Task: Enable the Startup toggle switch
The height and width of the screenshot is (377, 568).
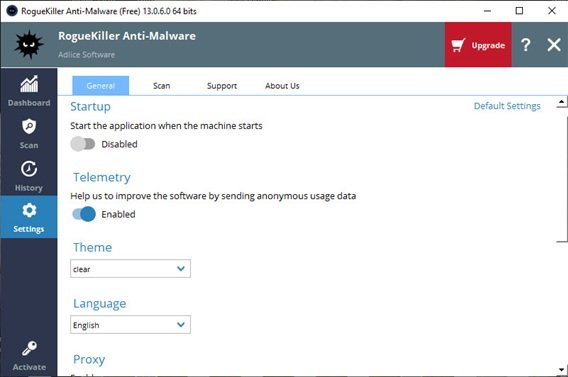Action: [83, 144]
